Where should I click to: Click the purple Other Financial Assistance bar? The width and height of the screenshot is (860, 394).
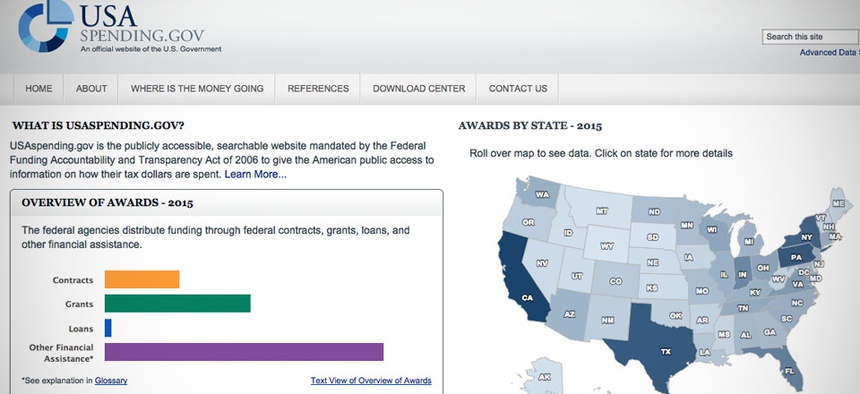[244, 352]
